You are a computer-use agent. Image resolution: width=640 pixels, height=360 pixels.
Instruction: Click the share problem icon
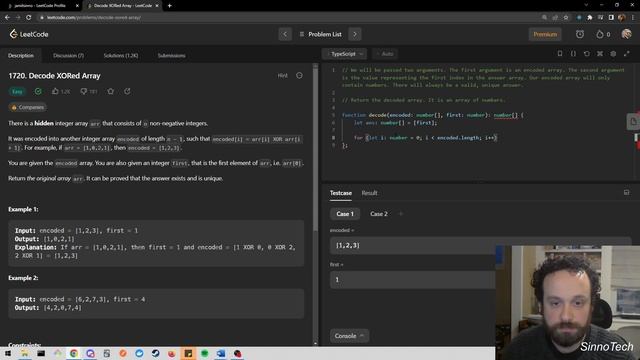click(x=127, y=91)
